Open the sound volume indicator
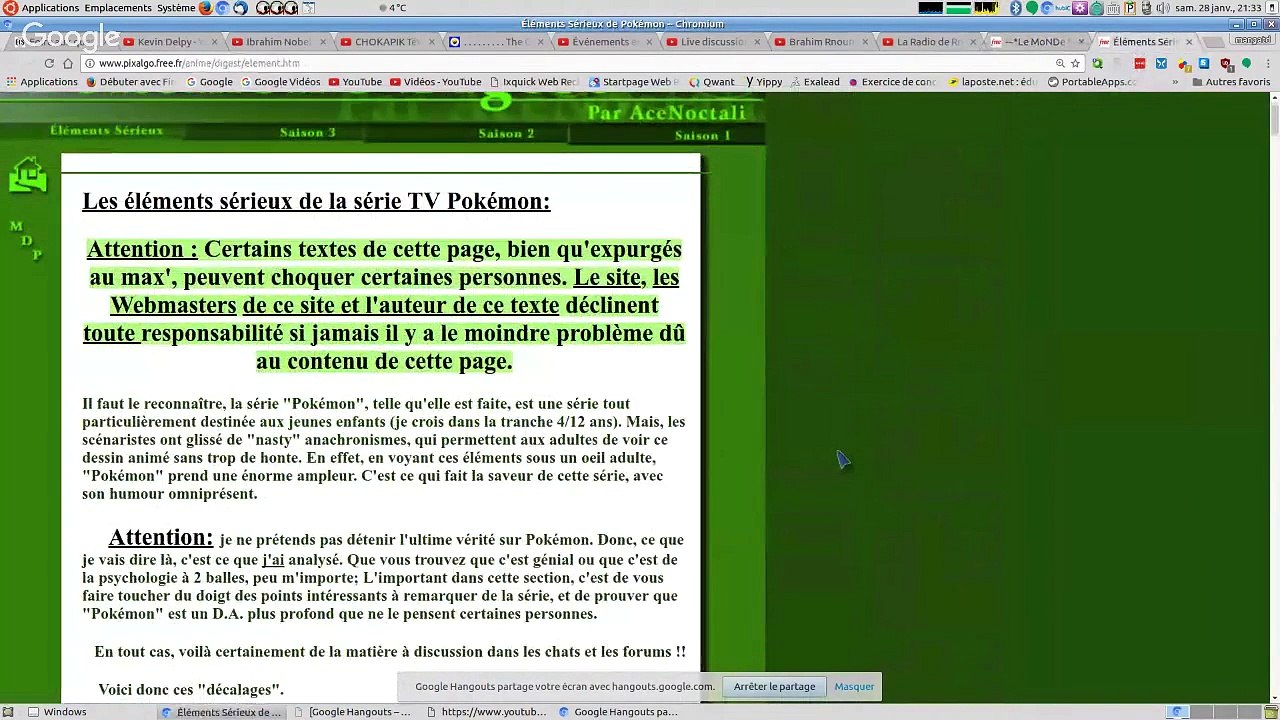Viewport: 1280px width, 720px height. click(x=1162, y=8)
